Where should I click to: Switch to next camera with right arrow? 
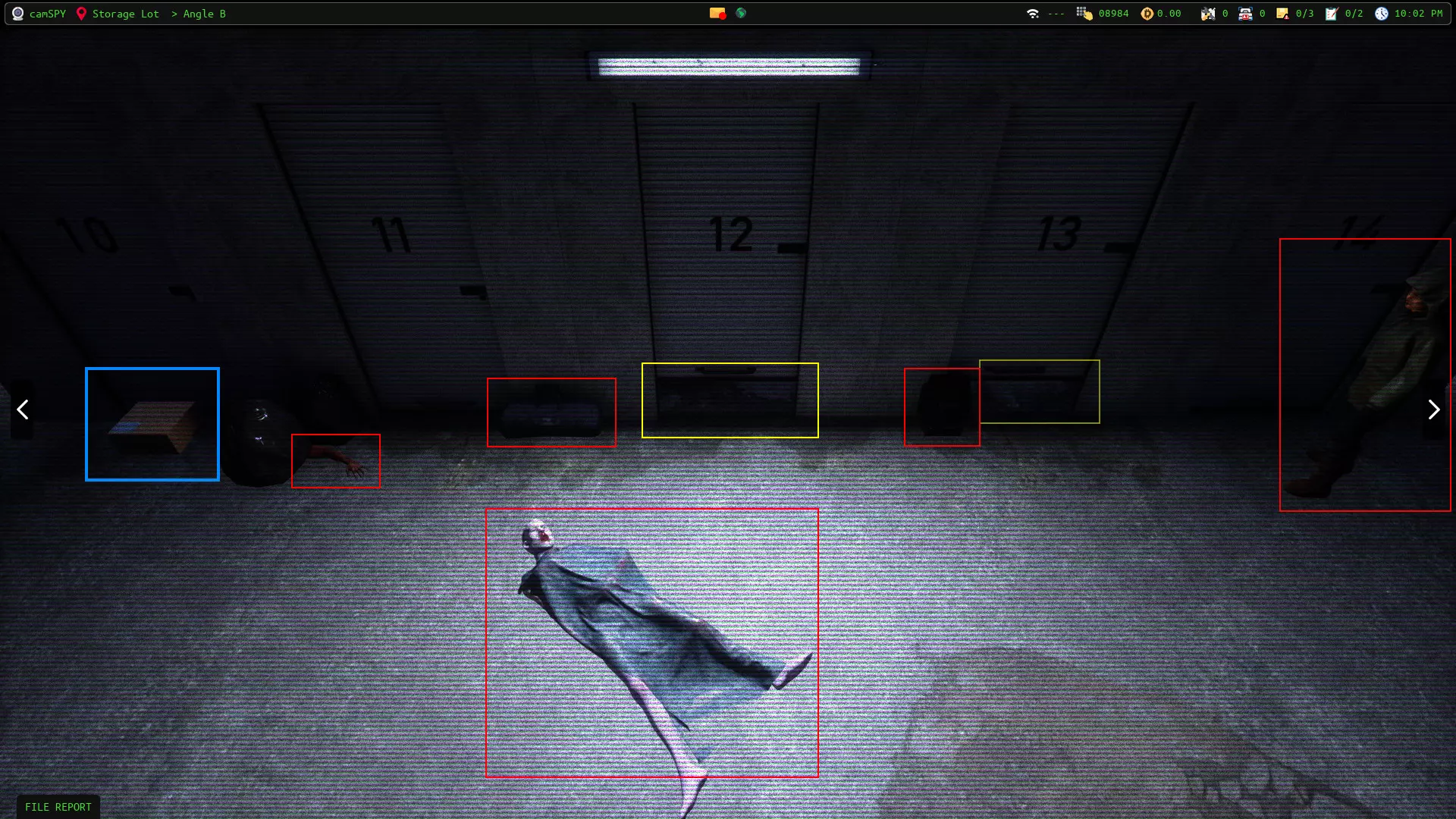pos(1433,409)
